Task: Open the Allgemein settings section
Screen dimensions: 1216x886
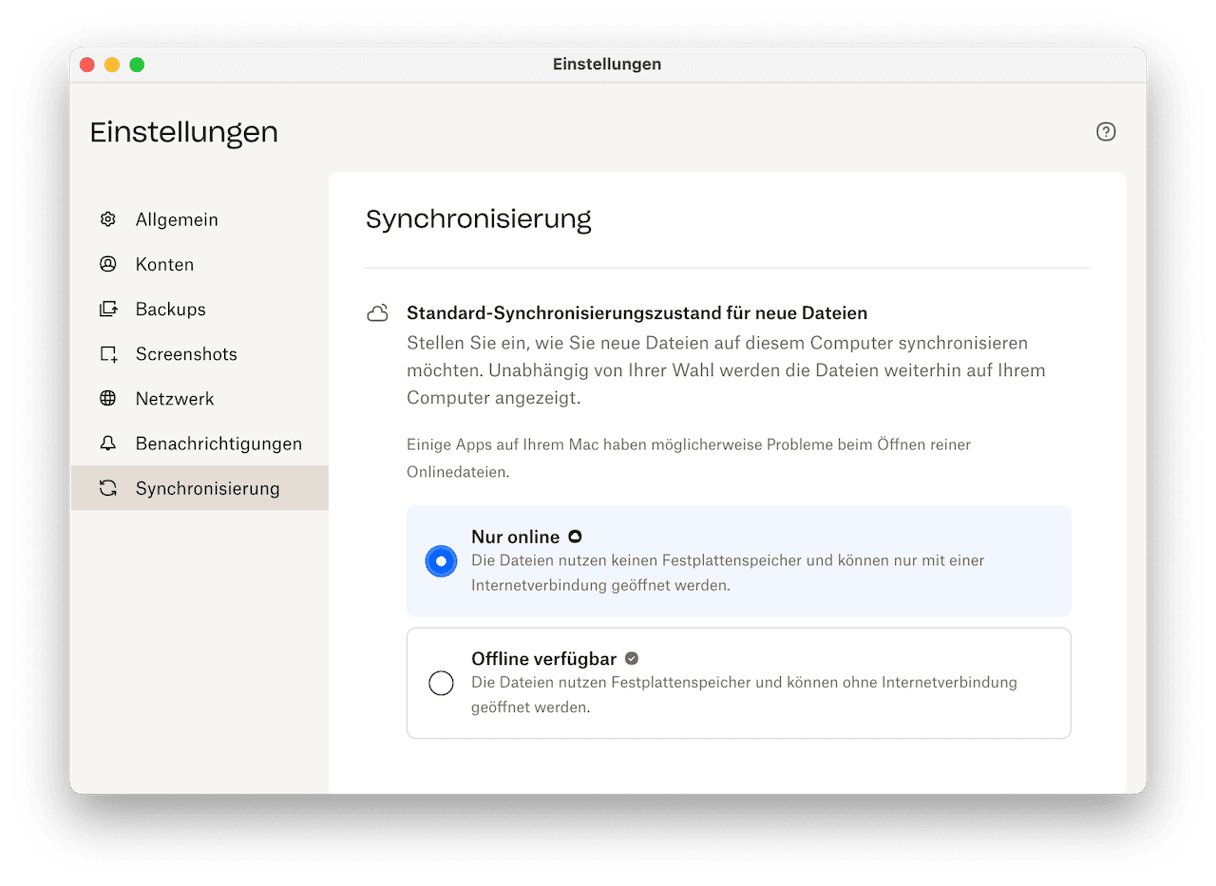Action: pyautogui.click(x=176, y=219)
